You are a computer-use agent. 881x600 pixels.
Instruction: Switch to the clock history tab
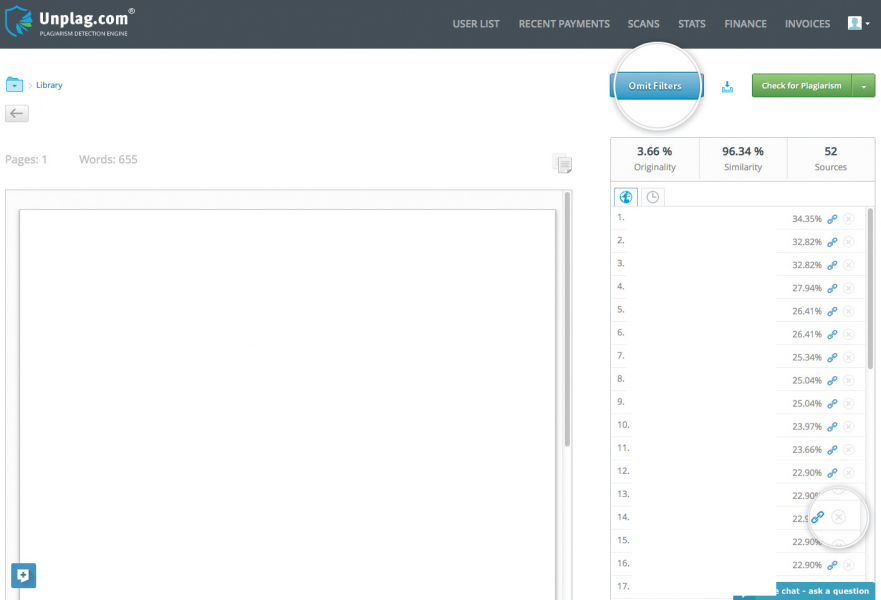[652, 197]
